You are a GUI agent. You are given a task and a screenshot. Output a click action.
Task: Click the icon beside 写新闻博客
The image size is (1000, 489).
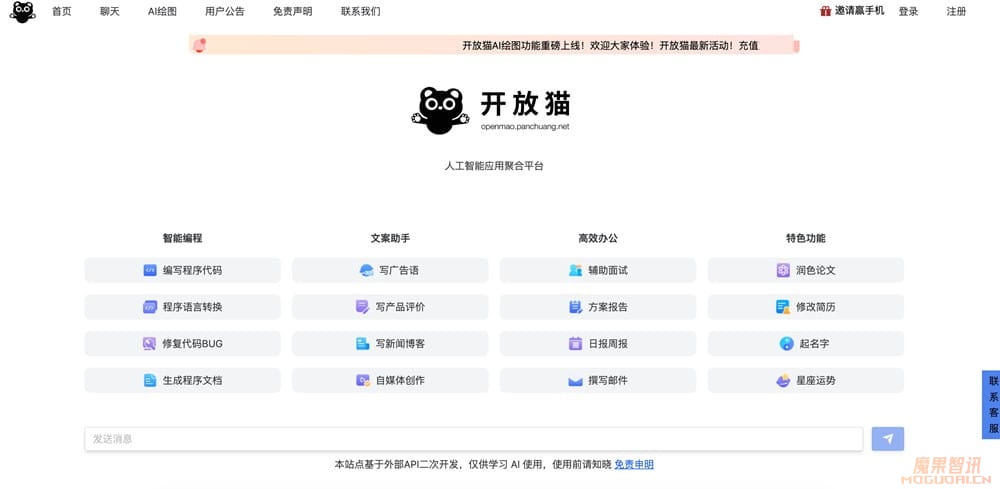coord(362,344)
